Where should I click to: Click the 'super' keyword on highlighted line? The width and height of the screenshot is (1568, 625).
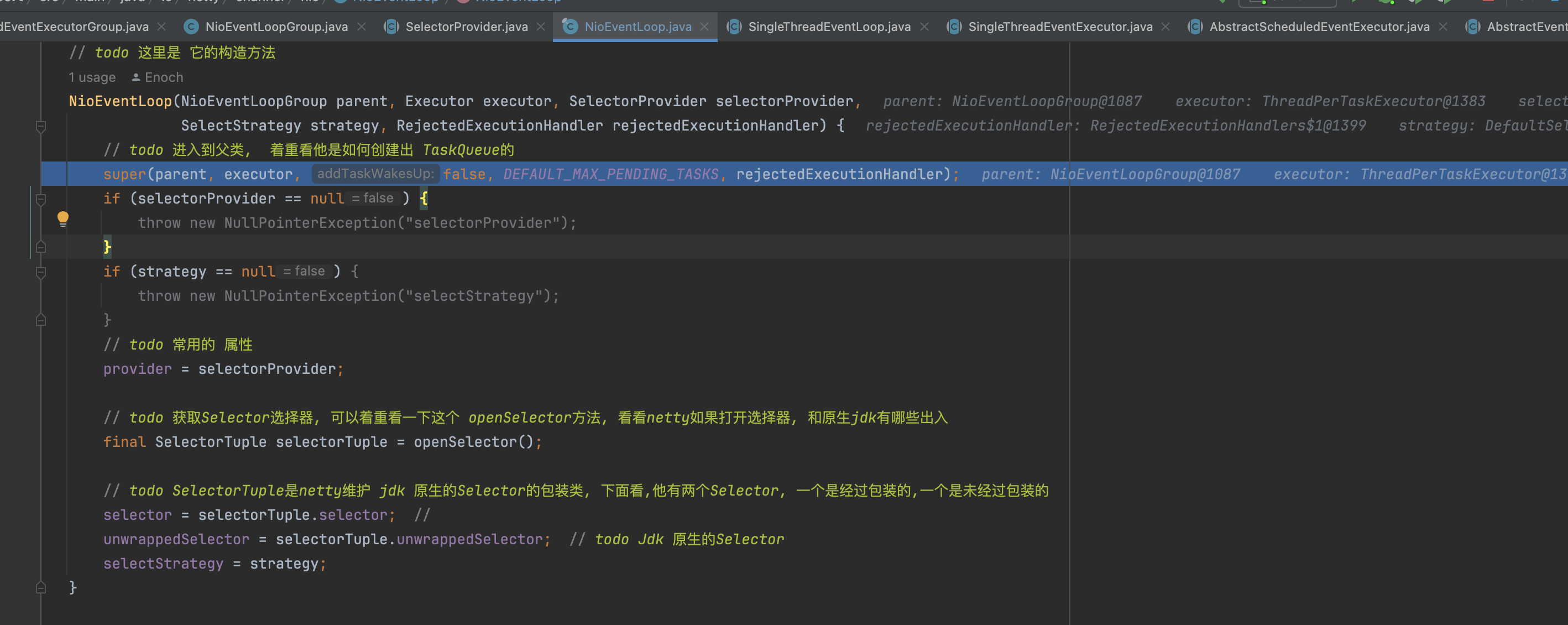pos(125,174)
